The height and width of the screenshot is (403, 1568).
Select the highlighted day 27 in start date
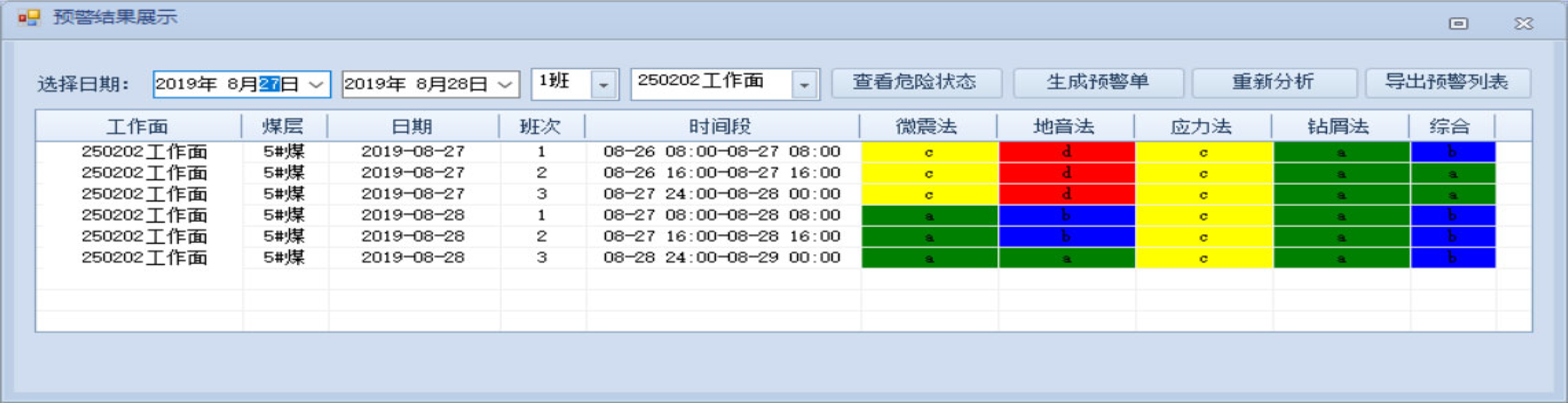[269, 84]
